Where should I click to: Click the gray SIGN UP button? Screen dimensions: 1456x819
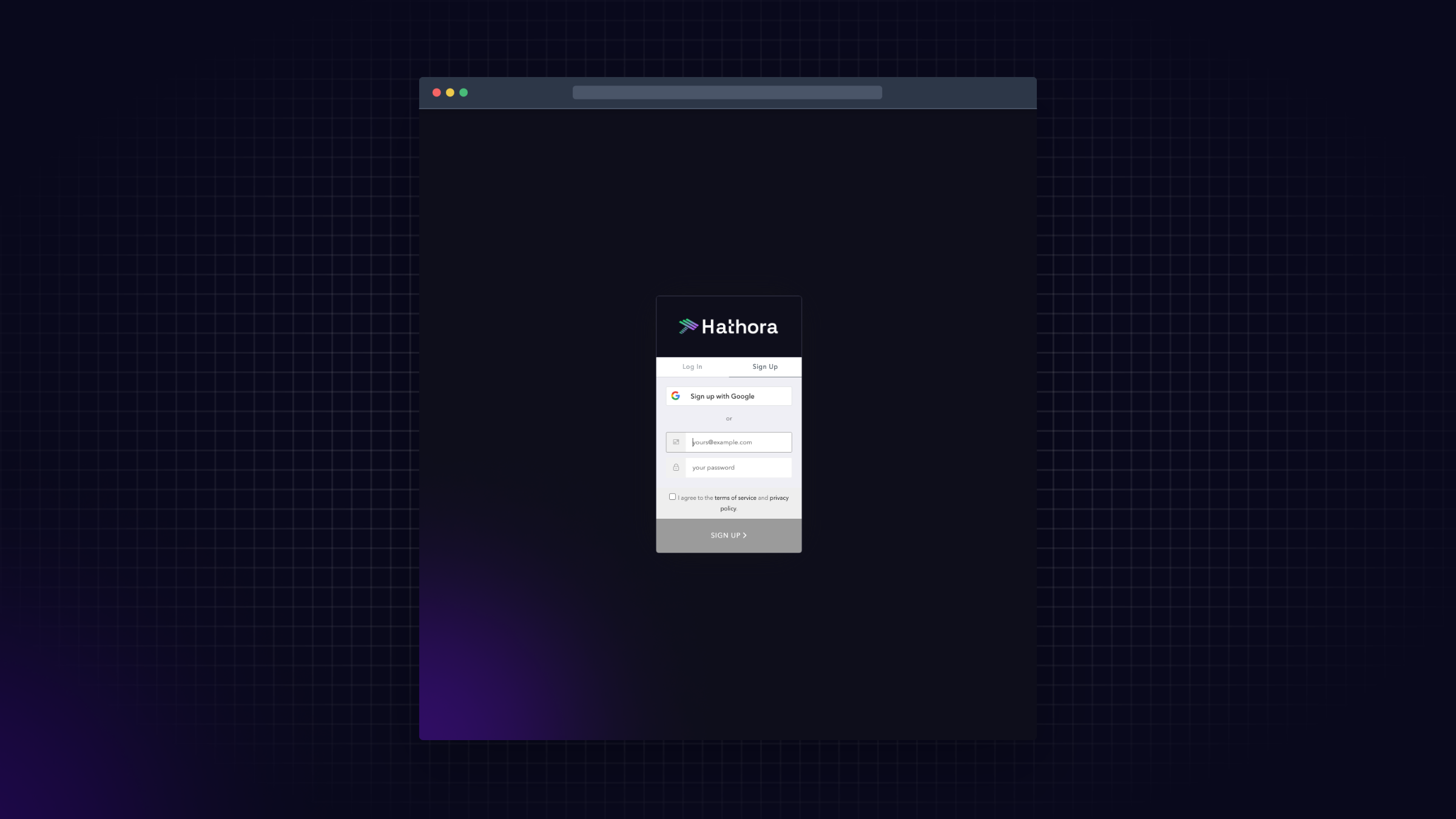point(729,536)
